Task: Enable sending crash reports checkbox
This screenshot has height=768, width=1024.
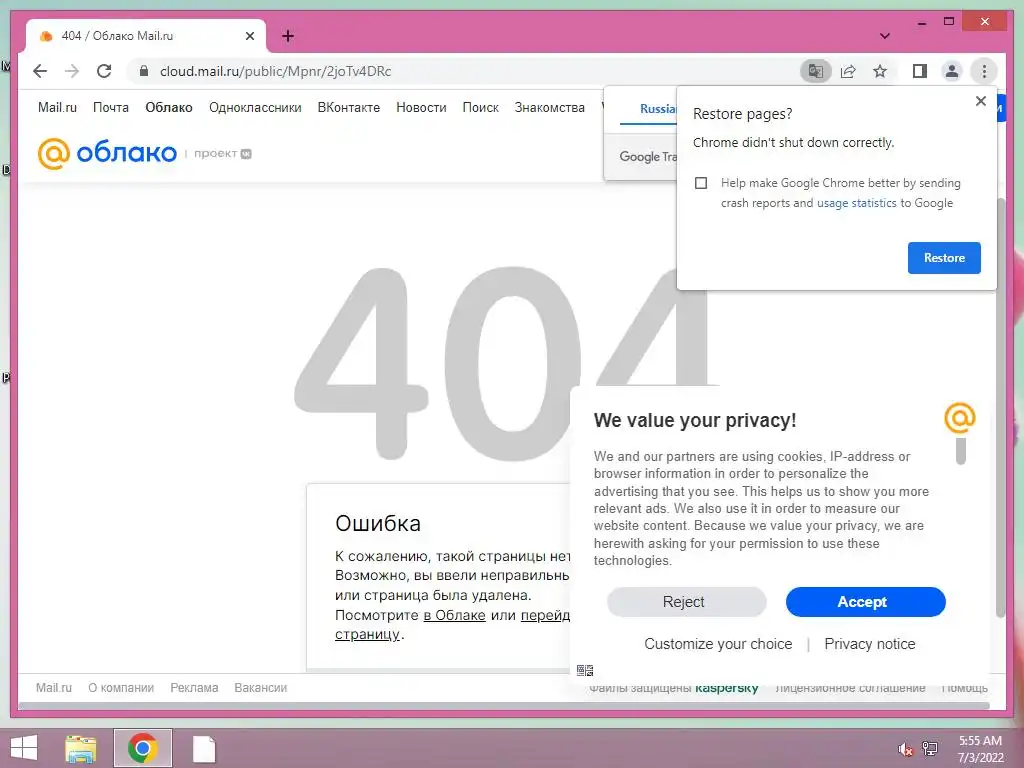Action: coord(701,183)
